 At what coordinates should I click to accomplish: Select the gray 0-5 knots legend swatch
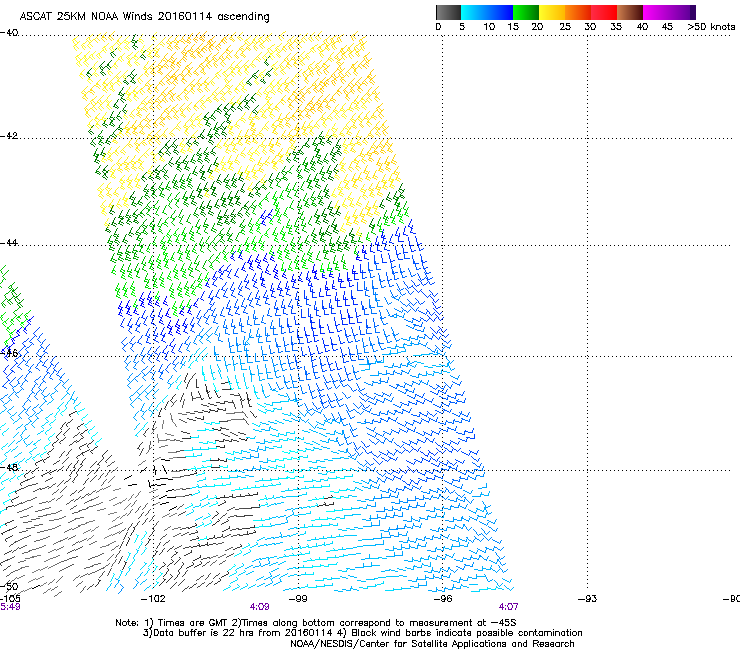point(448,12)
